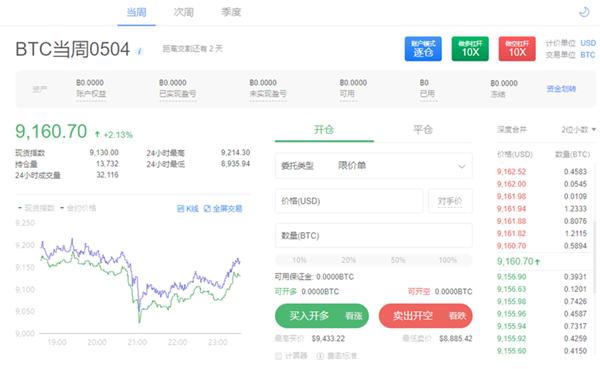Screen dimensions: 600x369
Task: Focus the 价格(USD) input field
Action: coord(349,201)
